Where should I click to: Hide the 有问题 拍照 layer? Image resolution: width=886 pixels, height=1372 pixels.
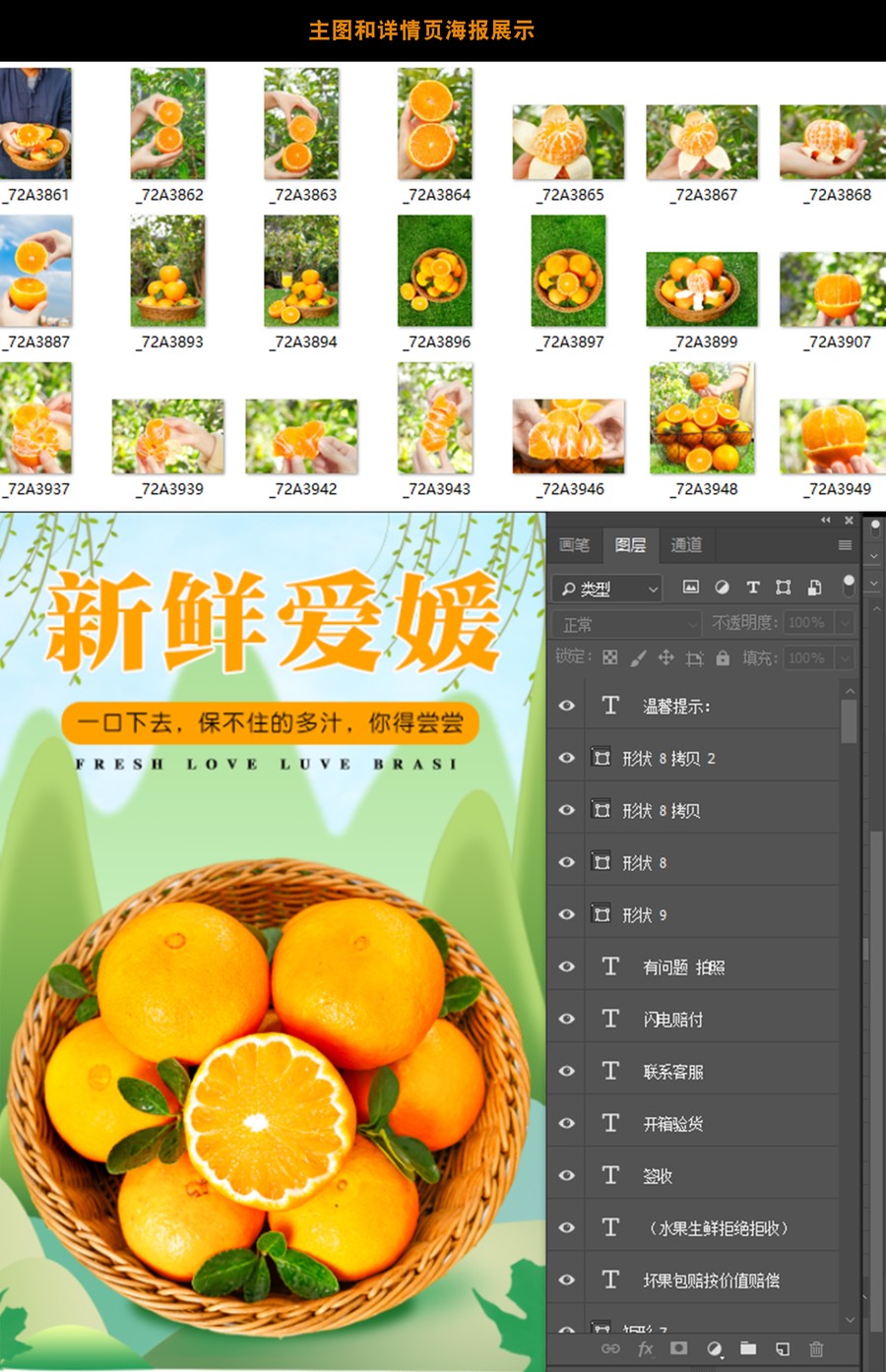click(x=567, y=967)
